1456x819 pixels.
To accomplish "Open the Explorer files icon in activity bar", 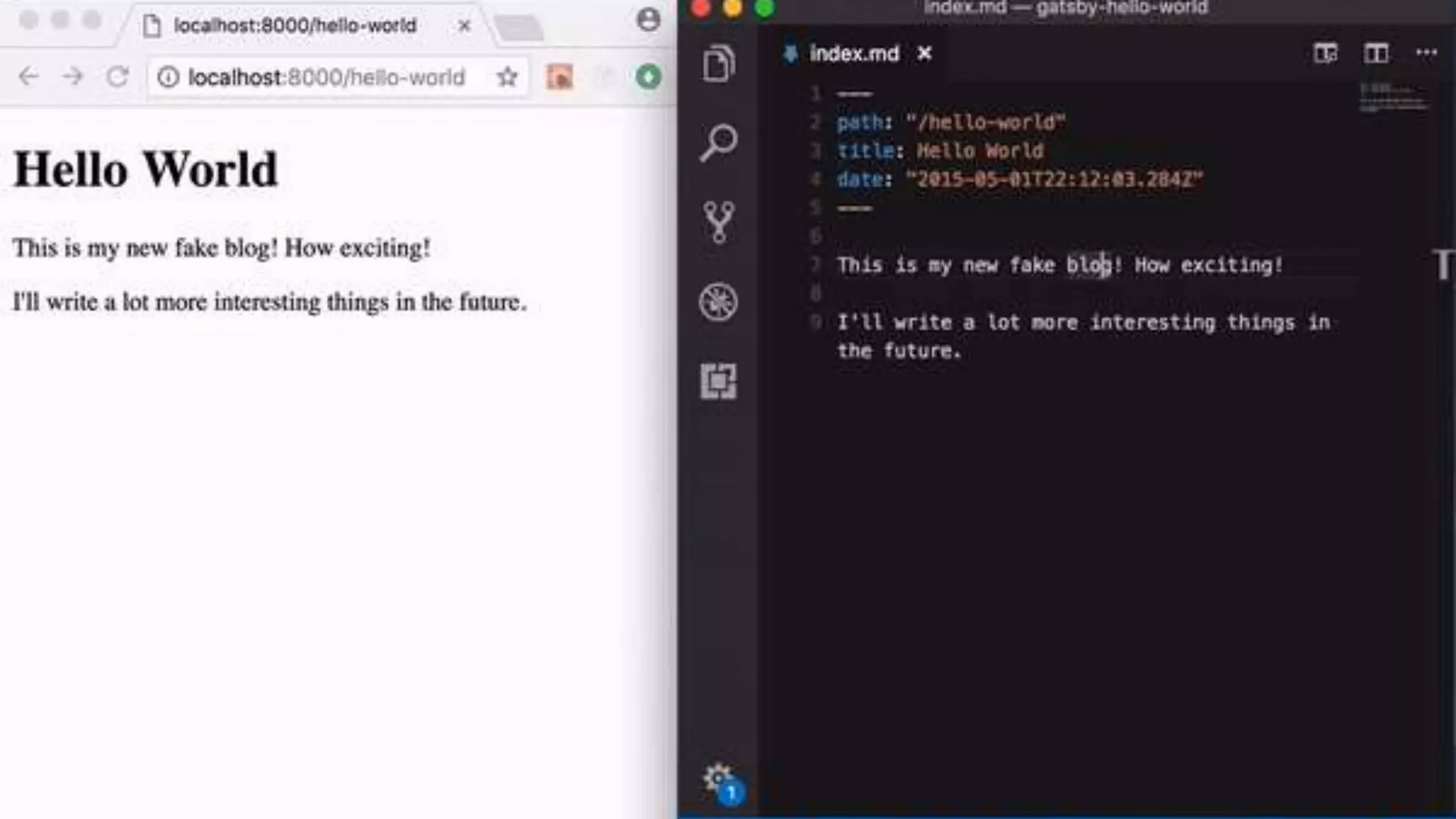I will point(718,64).
